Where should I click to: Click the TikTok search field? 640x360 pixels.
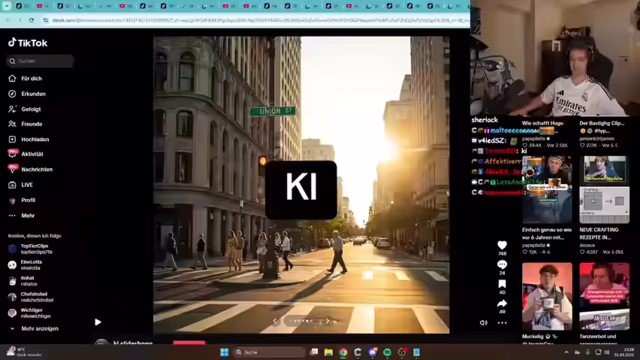40,61
